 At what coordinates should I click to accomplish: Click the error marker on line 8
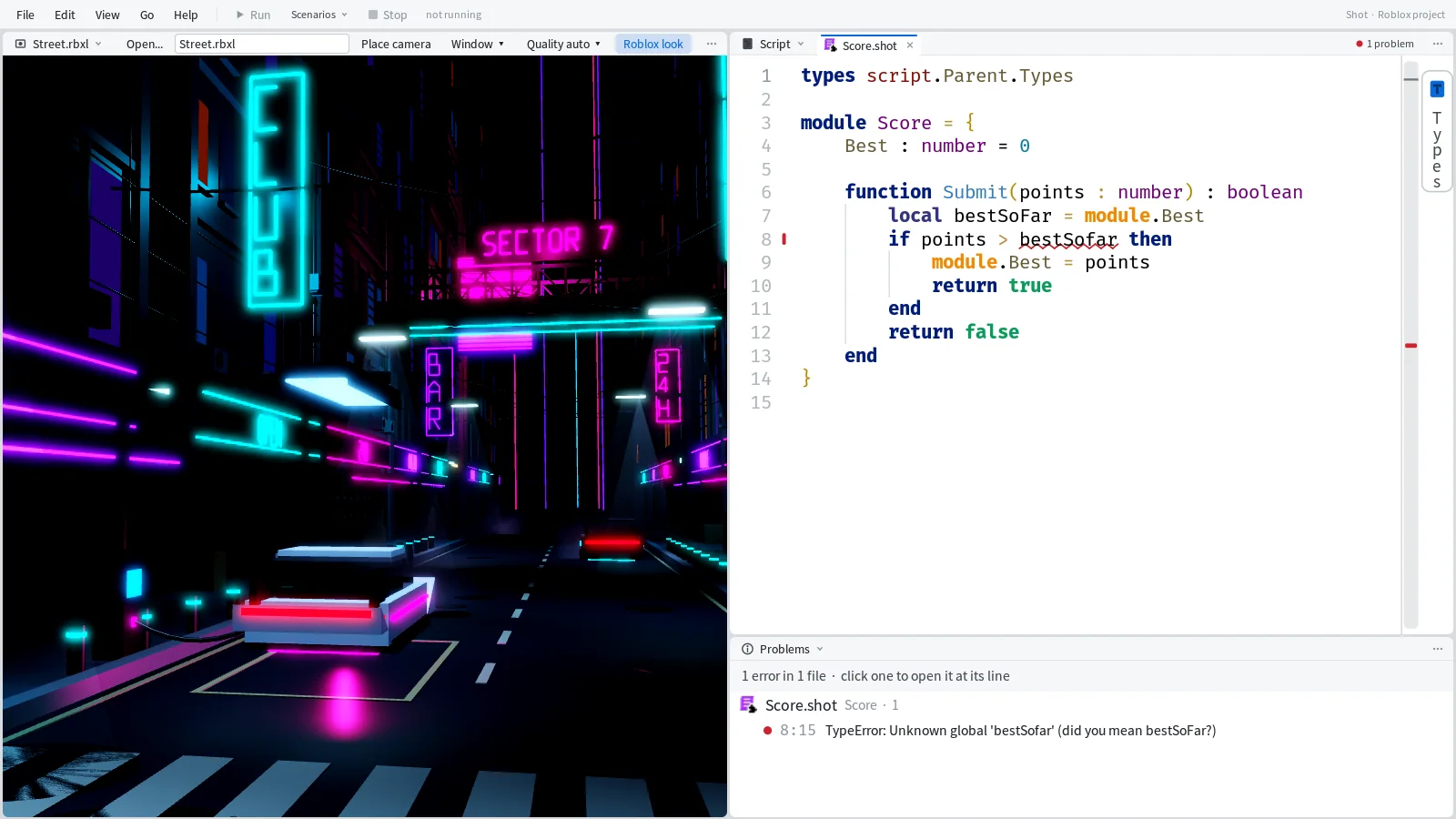coord(784,239)
